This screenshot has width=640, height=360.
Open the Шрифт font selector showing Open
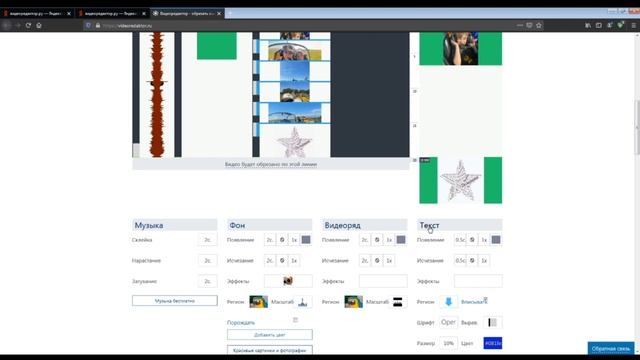(x=449, y=322)
